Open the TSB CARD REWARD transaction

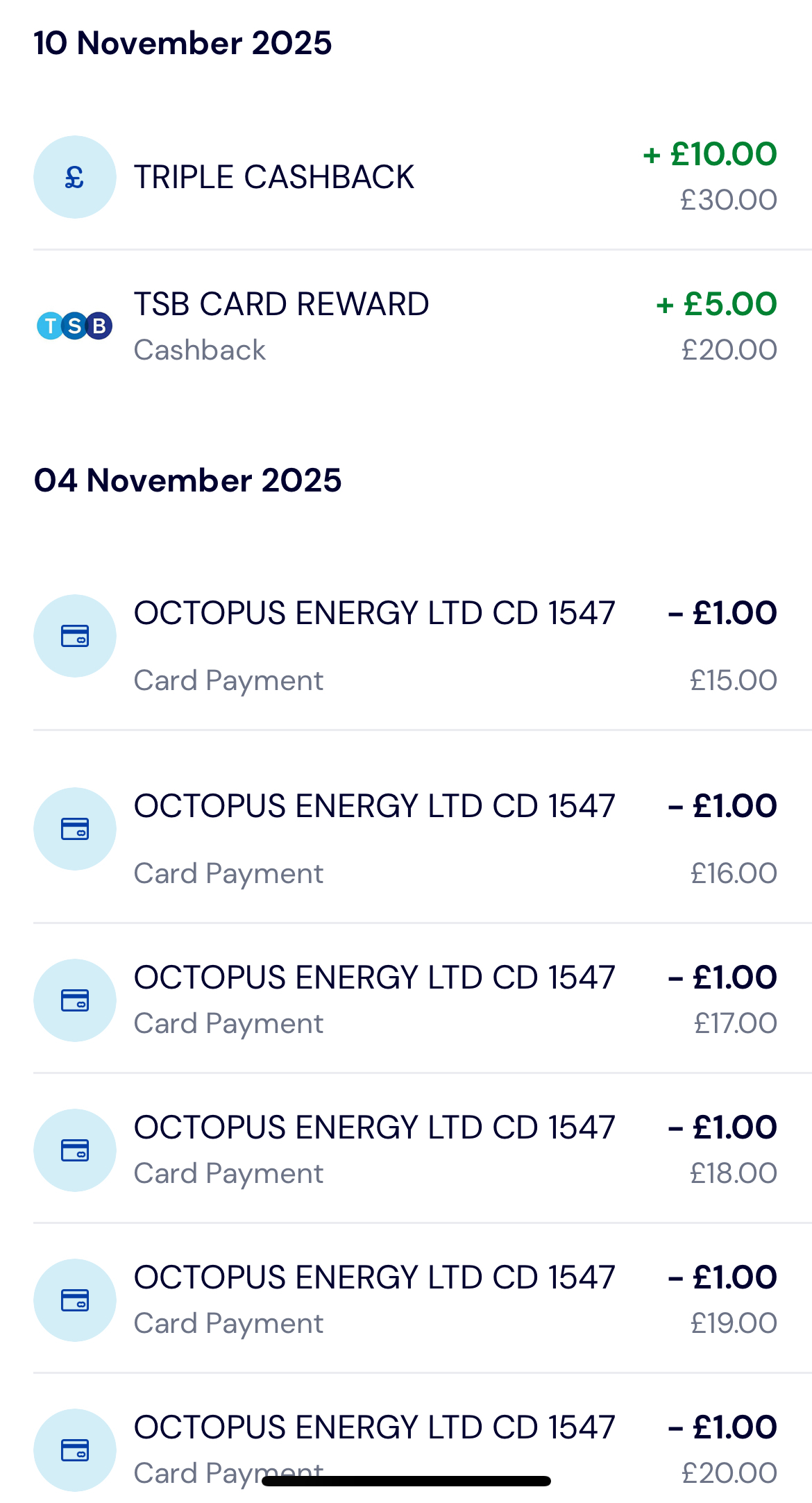pos(281,304)
